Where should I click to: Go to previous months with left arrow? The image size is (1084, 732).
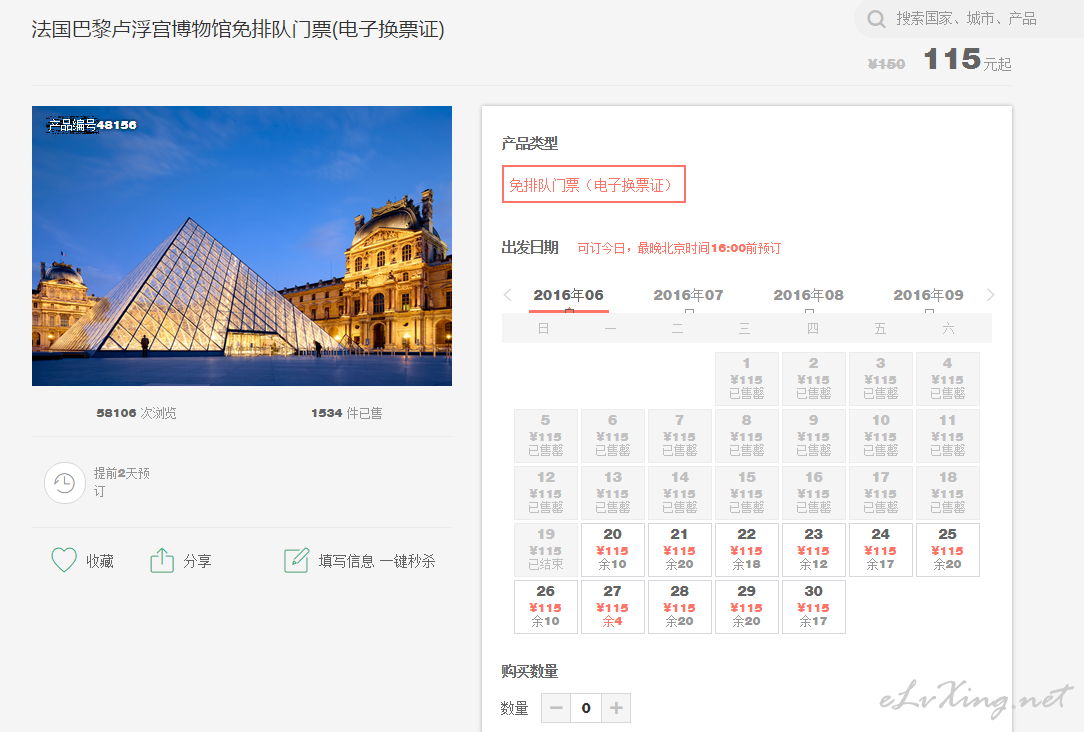point(508,295)
